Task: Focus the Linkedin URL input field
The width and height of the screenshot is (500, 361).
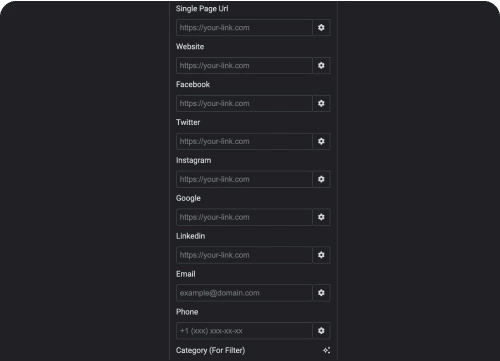Action: pos(244,255)
